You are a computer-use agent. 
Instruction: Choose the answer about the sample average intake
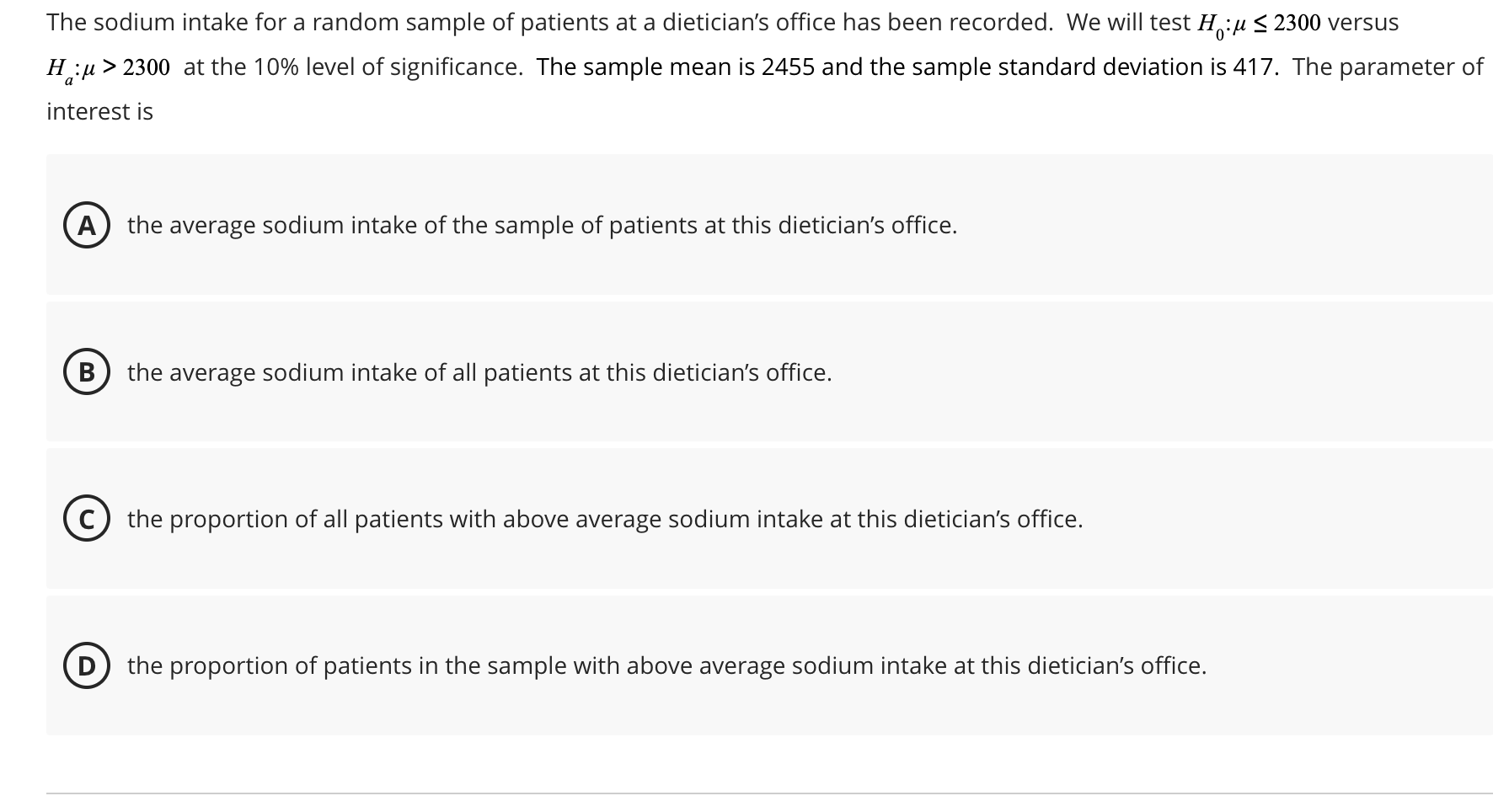click(542, 225)
